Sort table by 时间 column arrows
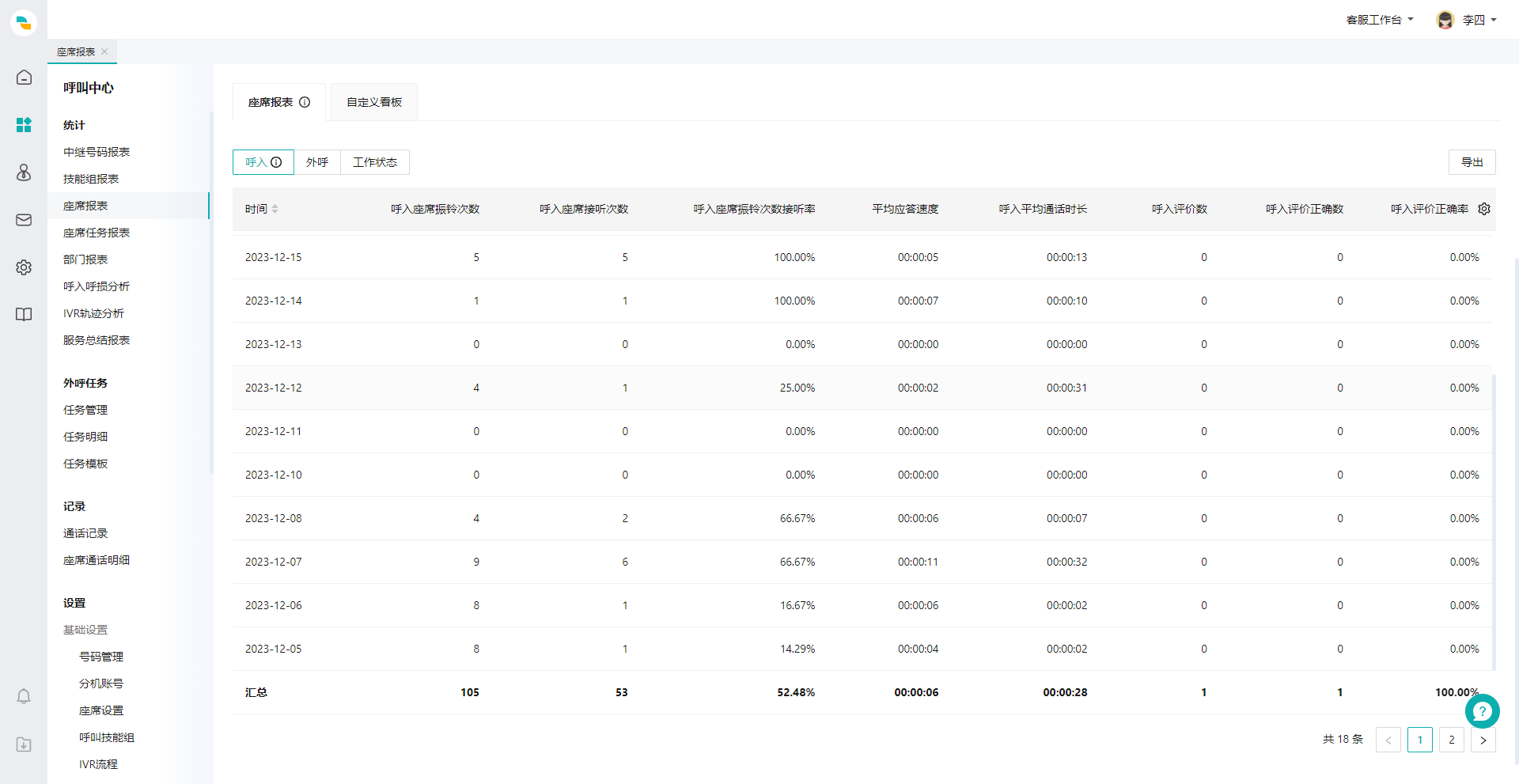Image resolution: width=1519 pixels, height=784 pixels. (275, 209)
